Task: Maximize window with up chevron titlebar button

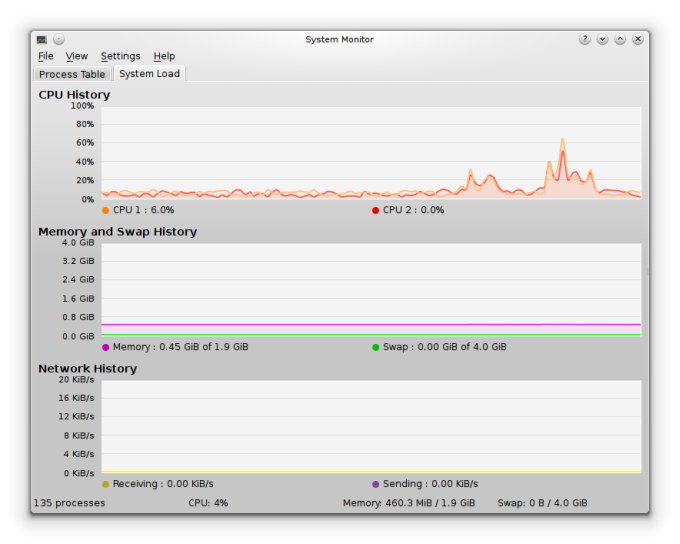Action: [x=620, y=39]
